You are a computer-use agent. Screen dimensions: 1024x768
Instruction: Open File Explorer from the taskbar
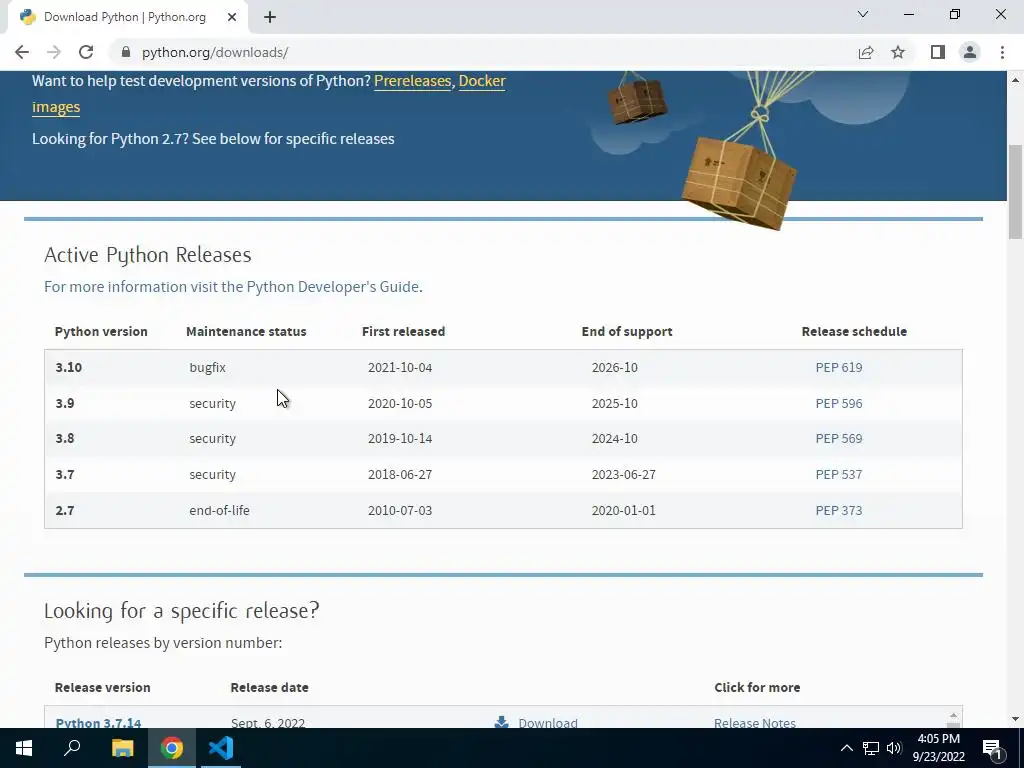122,748
